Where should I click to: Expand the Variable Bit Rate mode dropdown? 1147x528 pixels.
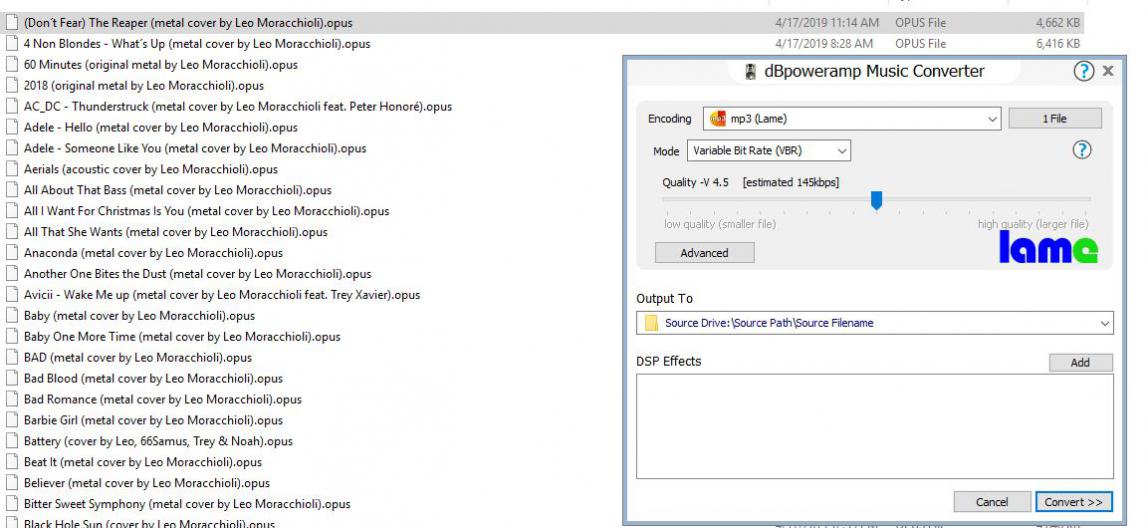click(x=842, y=151)
